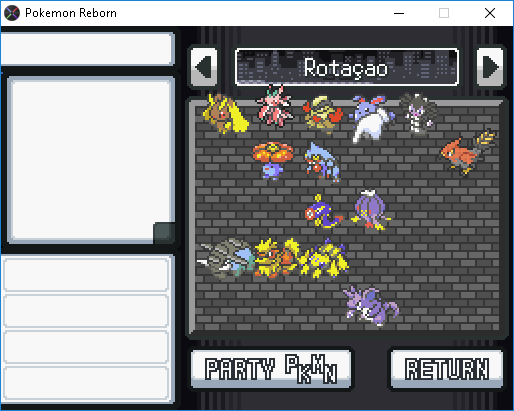The height and width of the screenshot is (411, 514).
Task: Pick the pink Lurantis sprite
Action: tap(275, 106)
